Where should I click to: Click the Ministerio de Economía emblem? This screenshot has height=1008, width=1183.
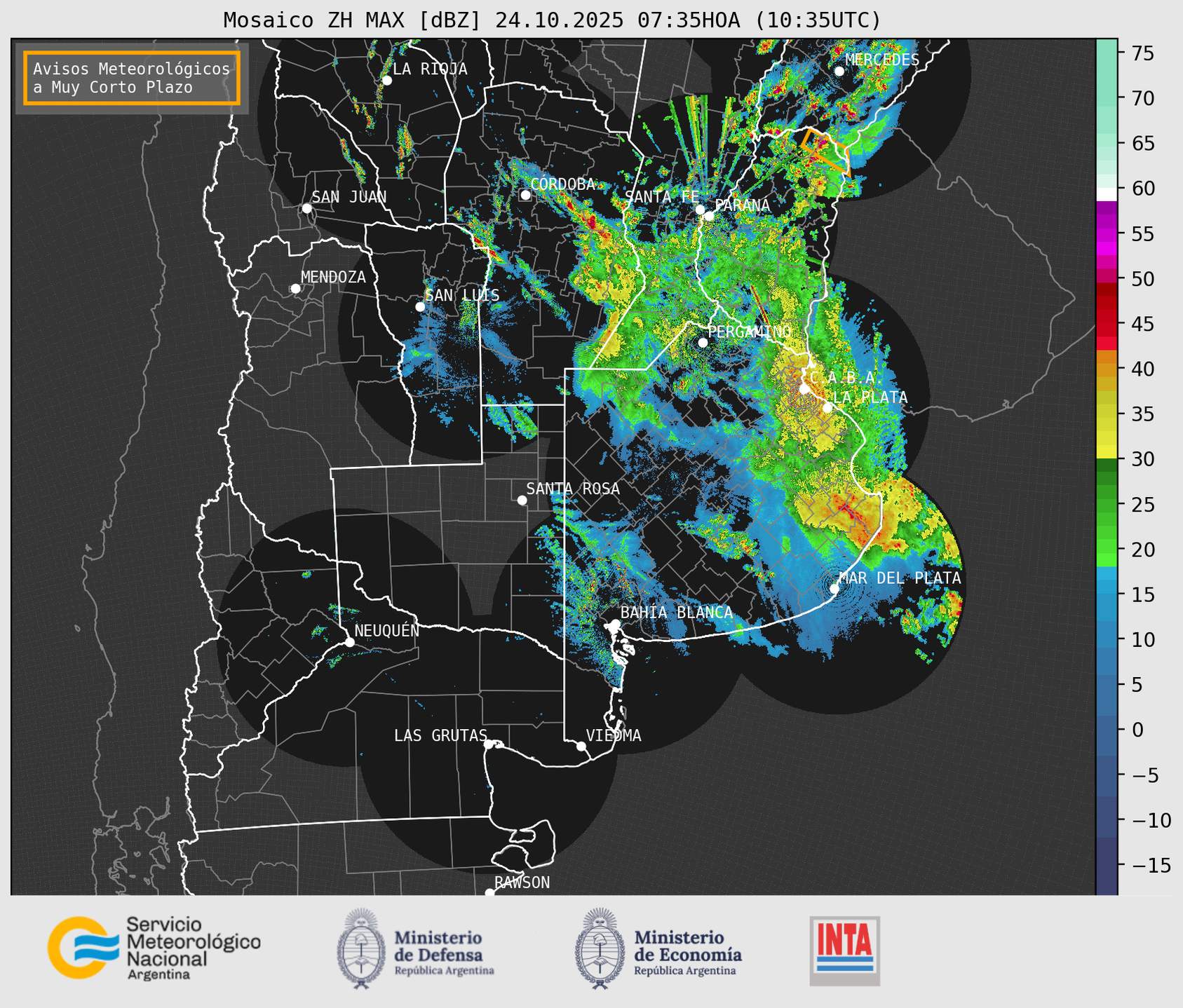[600, 948]
